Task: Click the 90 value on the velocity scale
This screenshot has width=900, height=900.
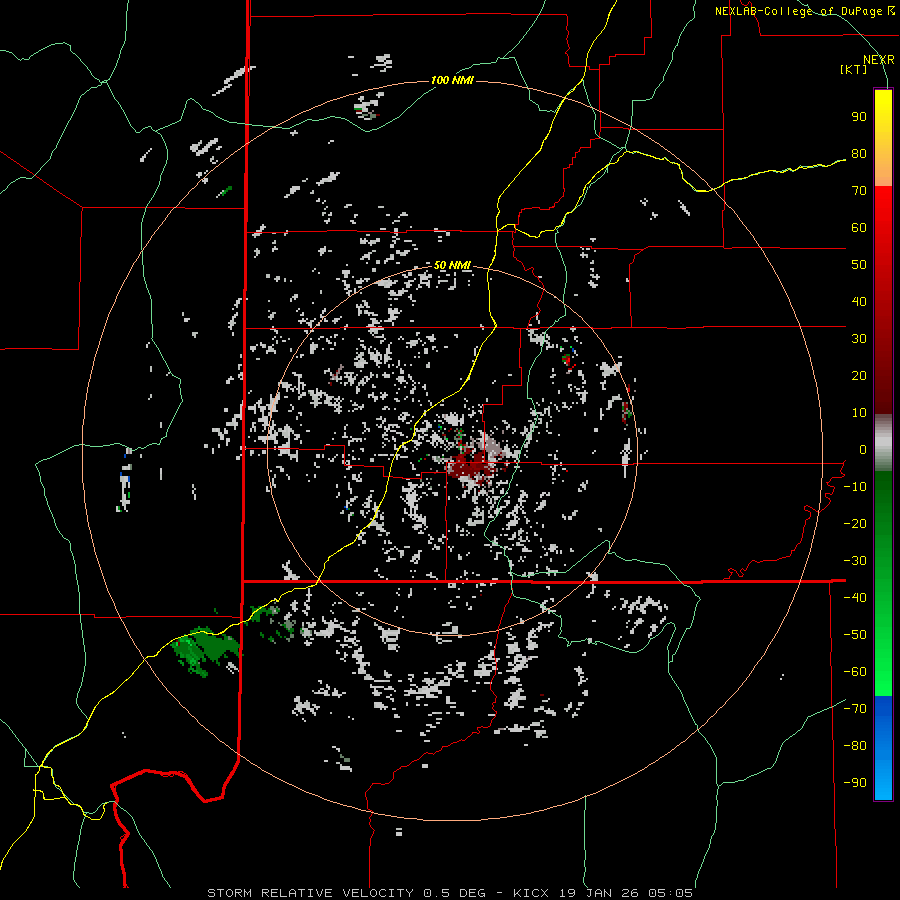Action: (x=859, y=117)
